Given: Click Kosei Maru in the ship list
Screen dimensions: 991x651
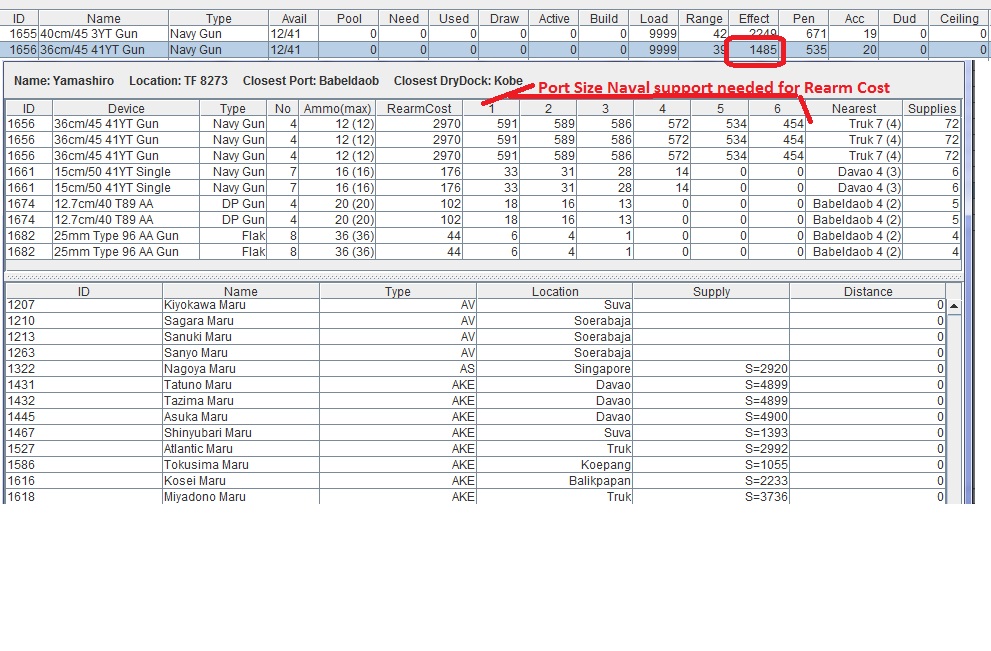Looking at the screenshot, I should coord(476,480).
